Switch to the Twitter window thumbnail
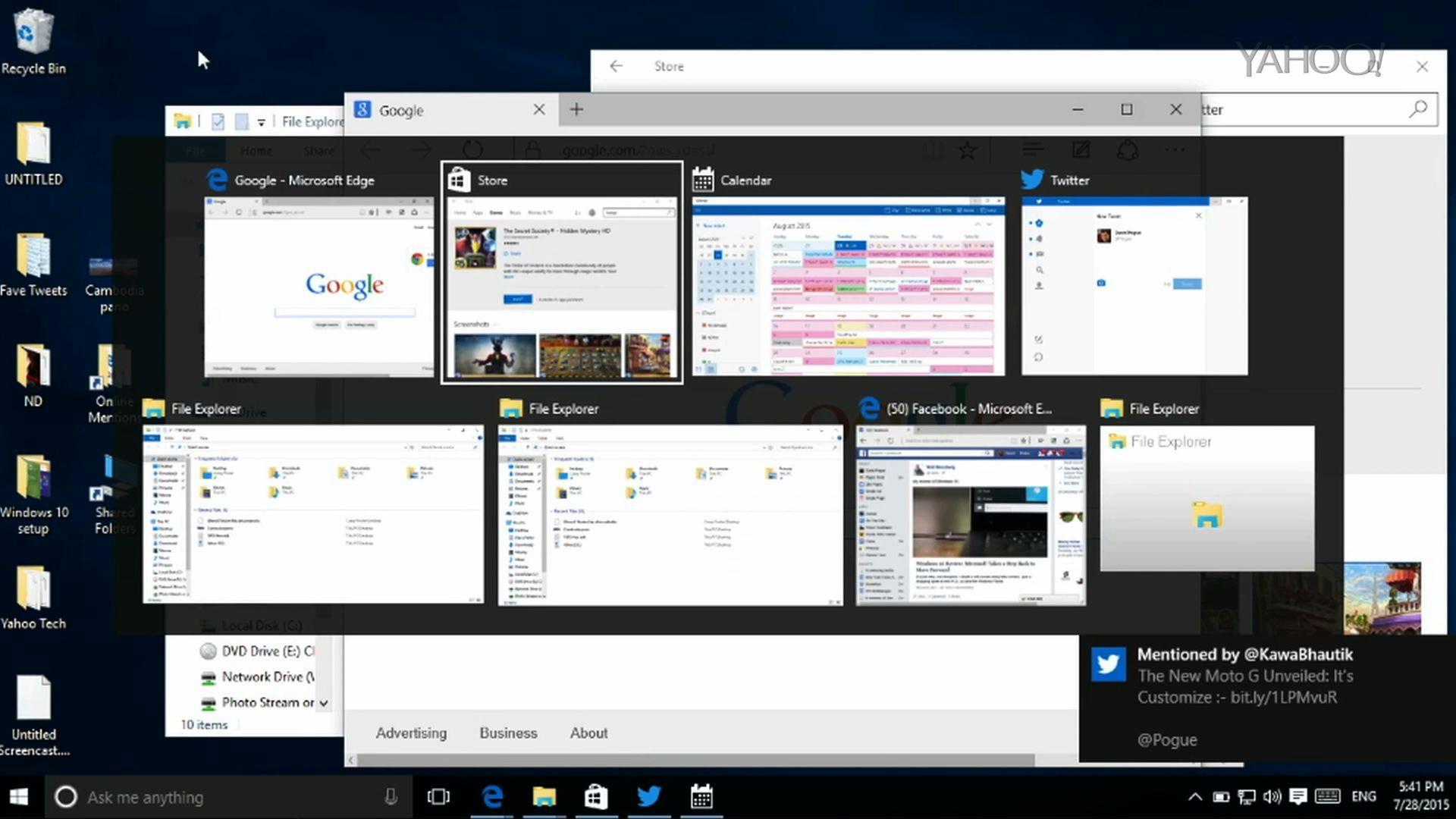 point(1134,286)
